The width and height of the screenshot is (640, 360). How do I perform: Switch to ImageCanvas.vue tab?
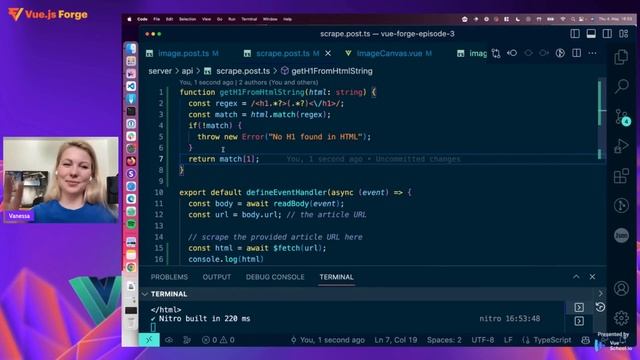click(388, 53)
